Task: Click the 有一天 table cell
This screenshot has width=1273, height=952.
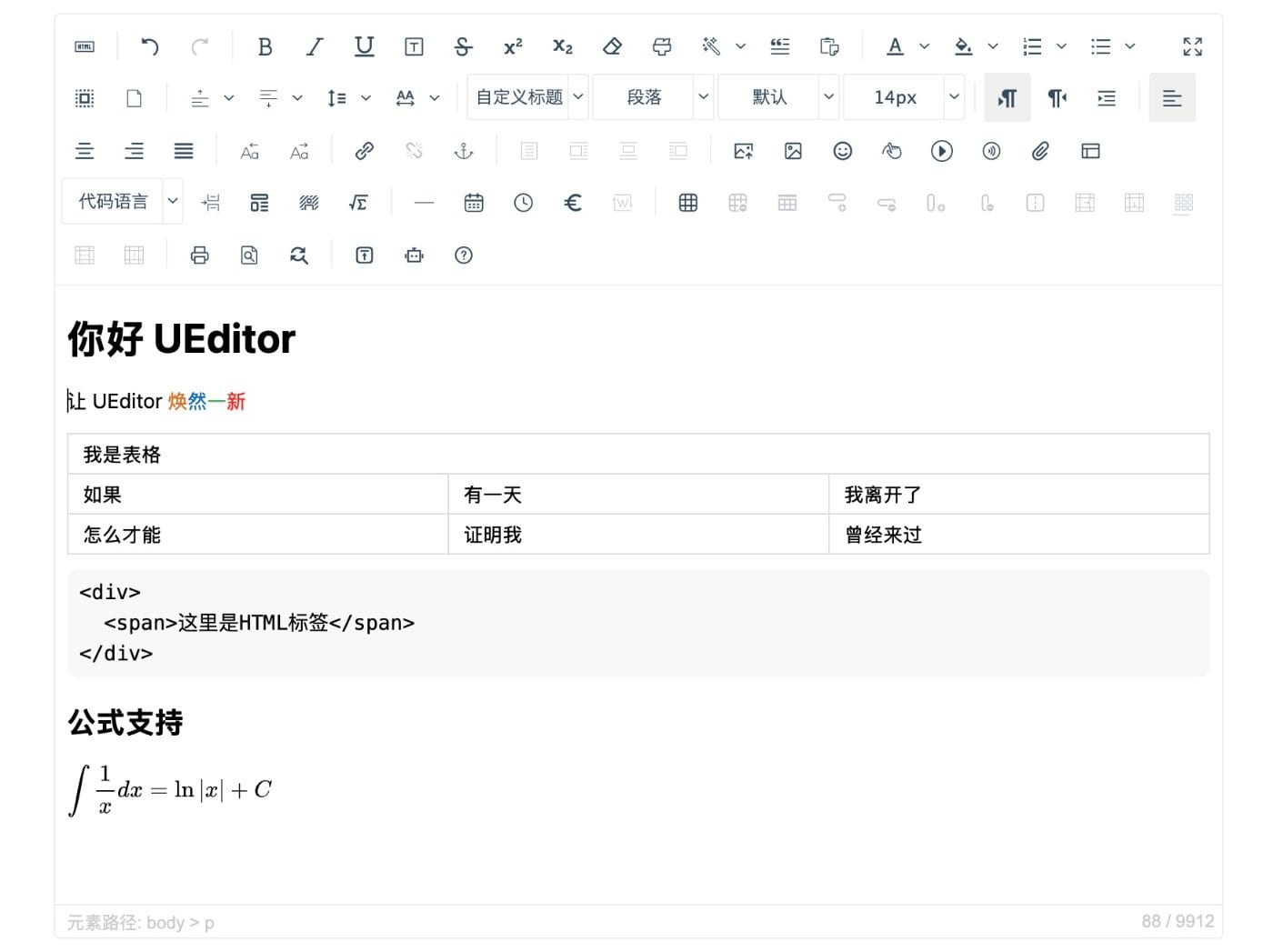Action: click(x=638, y=495)
